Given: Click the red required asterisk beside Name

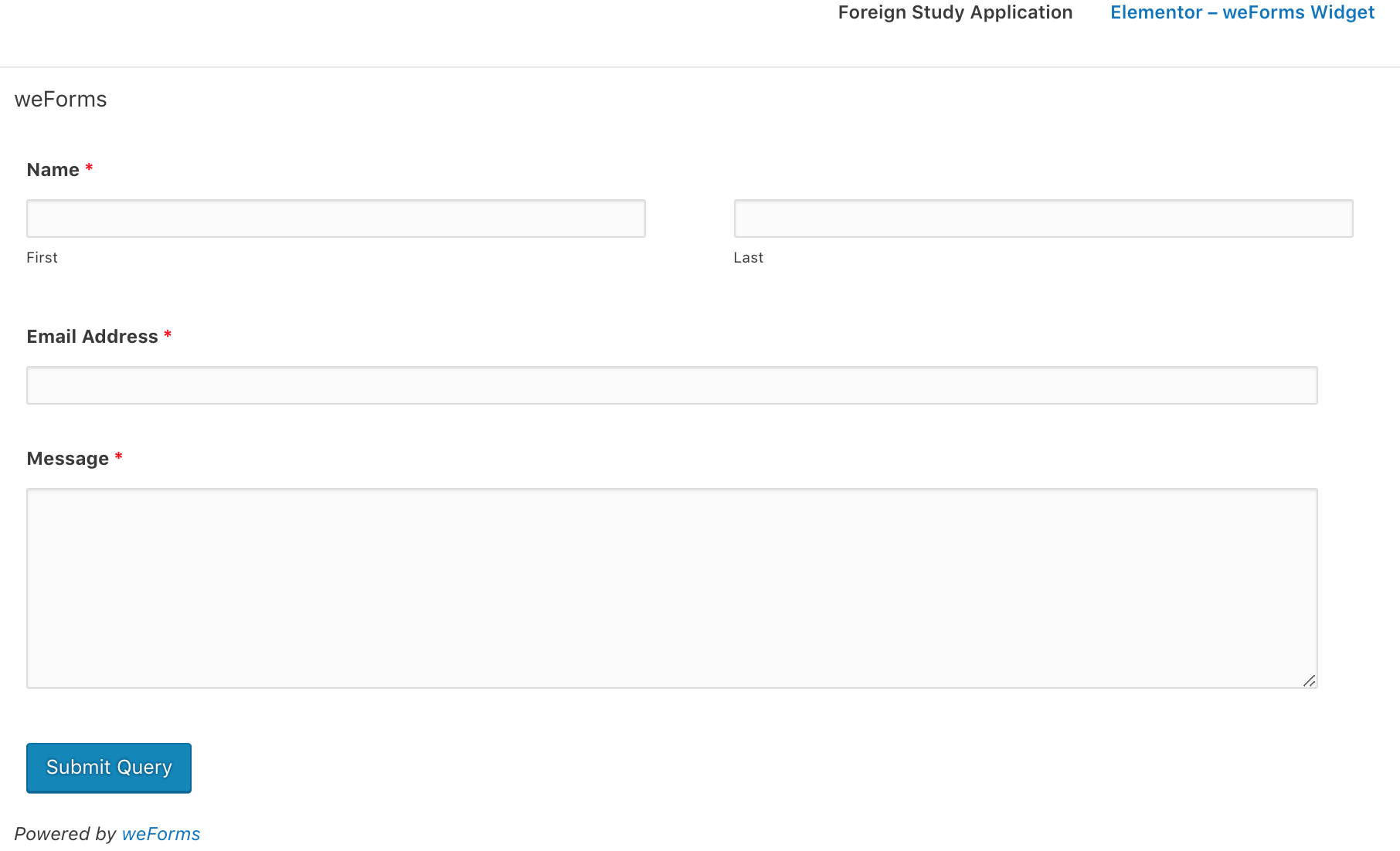Looking at the screenshot, I should 89,168.
